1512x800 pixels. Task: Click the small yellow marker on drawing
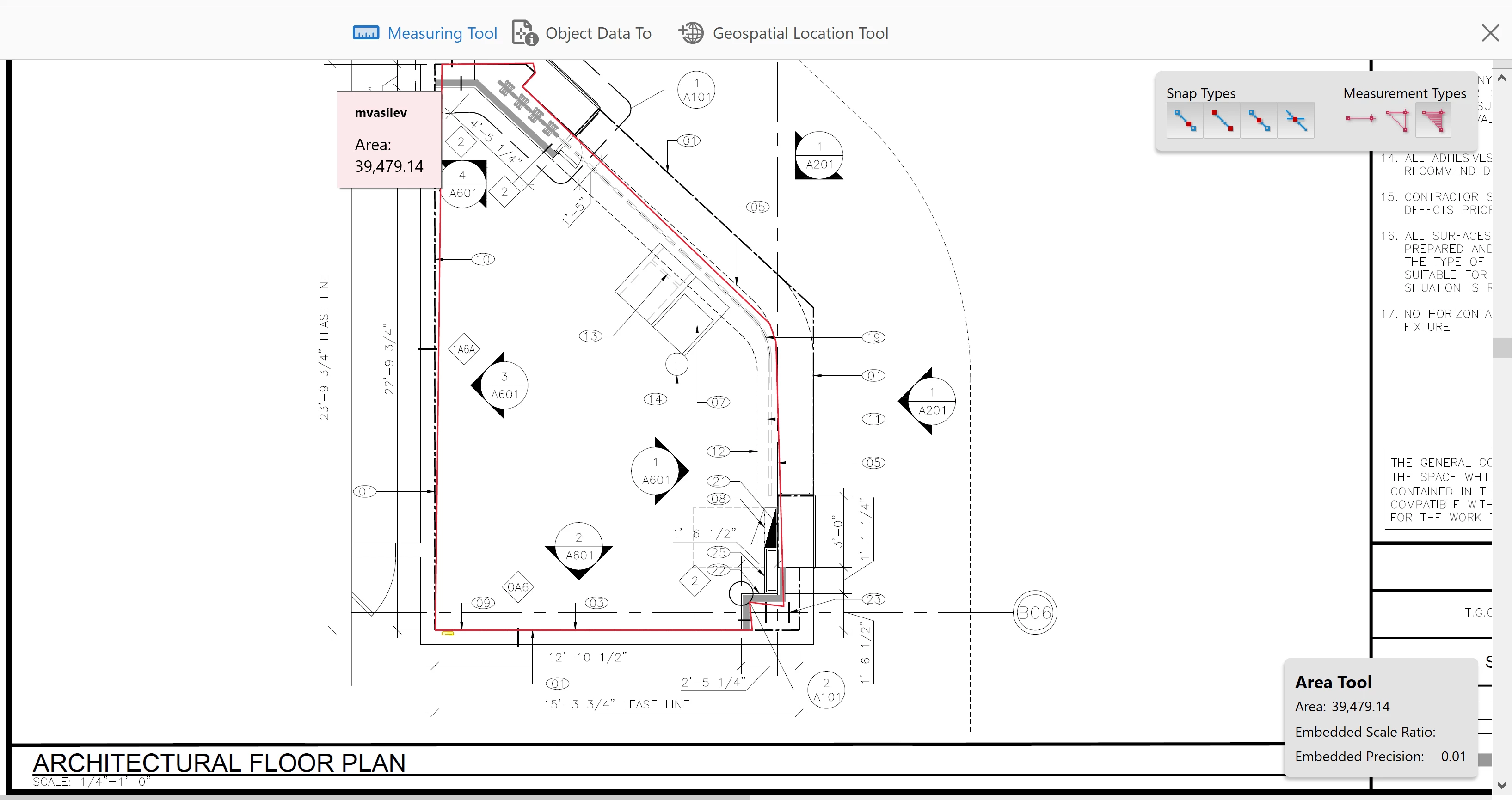(448, 633)
